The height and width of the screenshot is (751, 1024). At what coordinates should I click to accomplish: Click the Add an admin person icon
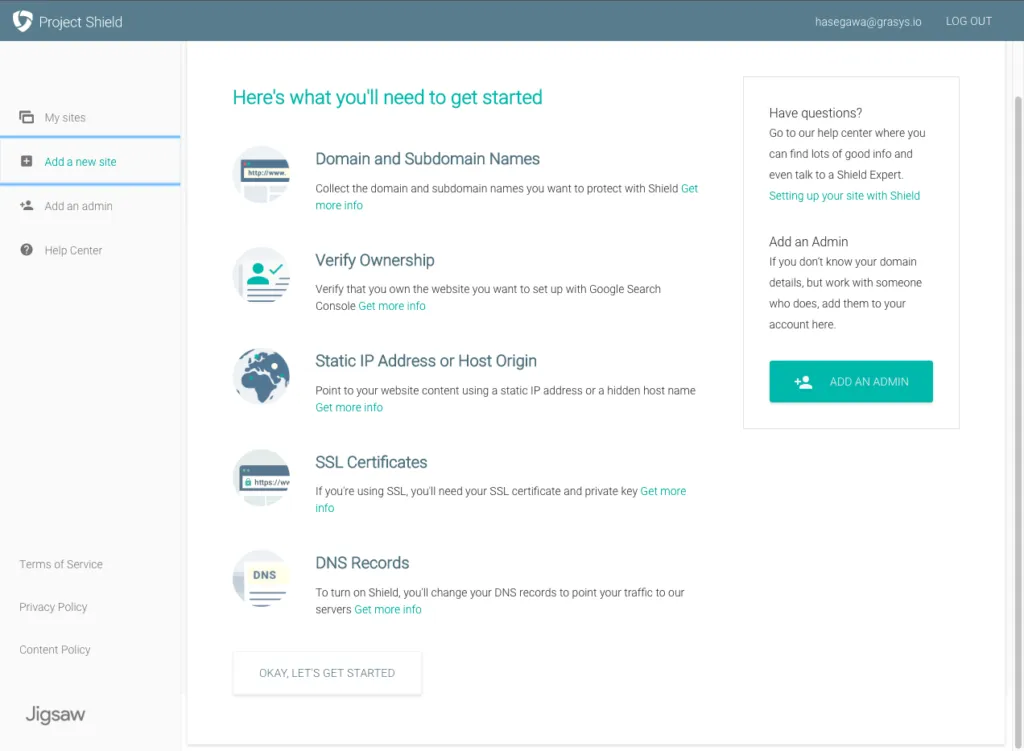[x=26, y=206]
